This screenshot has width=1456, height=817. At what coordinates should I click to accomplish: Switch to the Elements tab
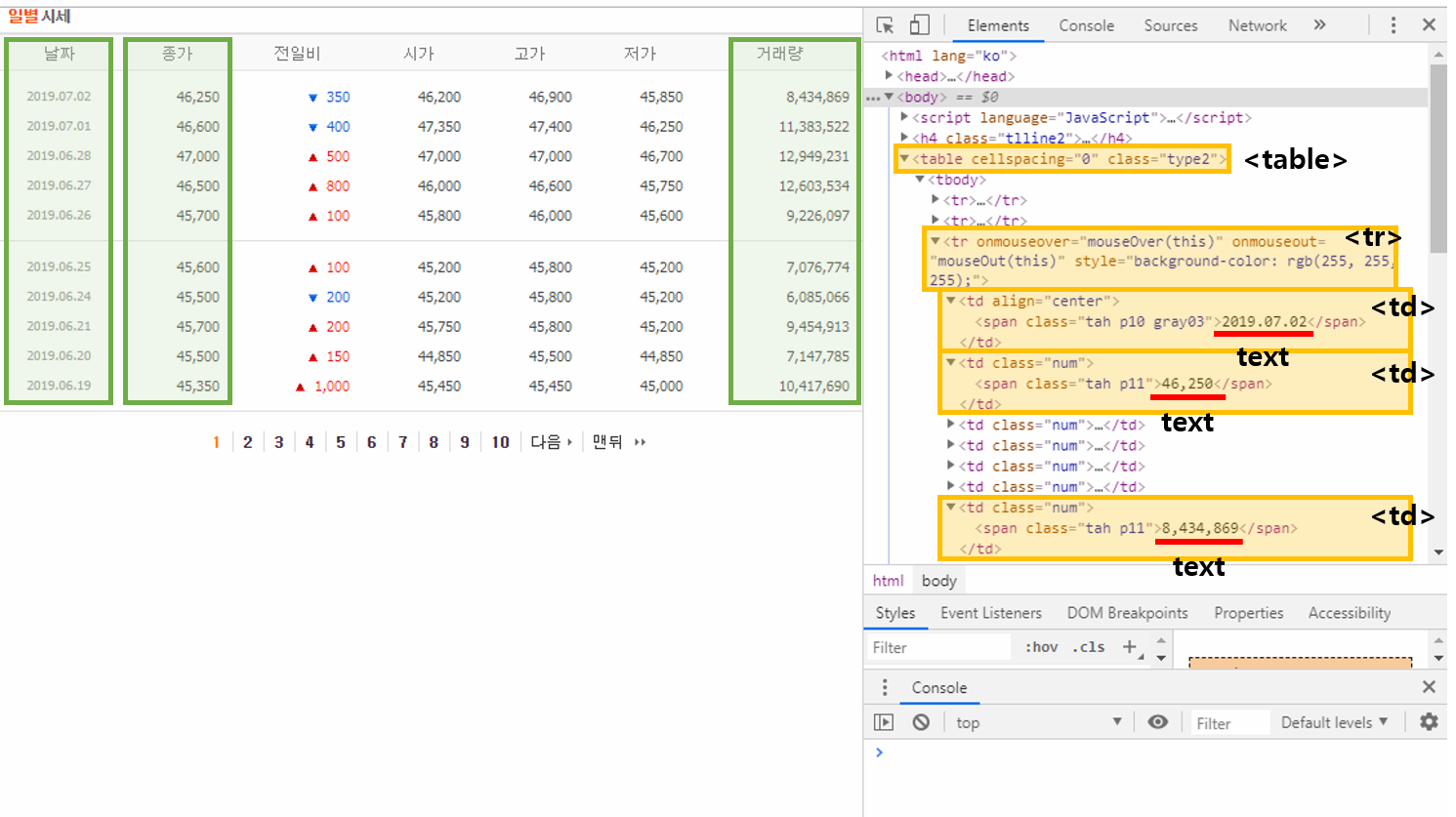pyautogui.click(x=998, y=25)
